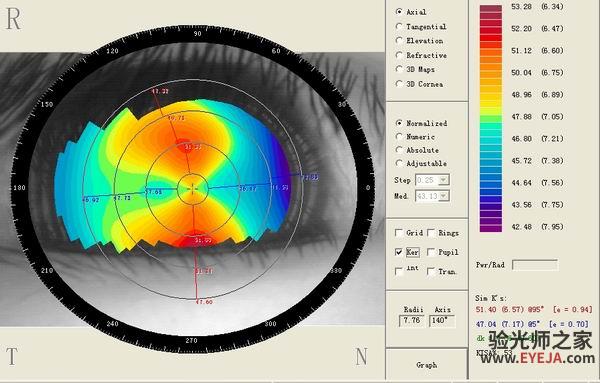Click the scale label 51.12 (6.60)
Image resolution: width=600 pixels, height=383 pixels.
[x=537, y=51]
